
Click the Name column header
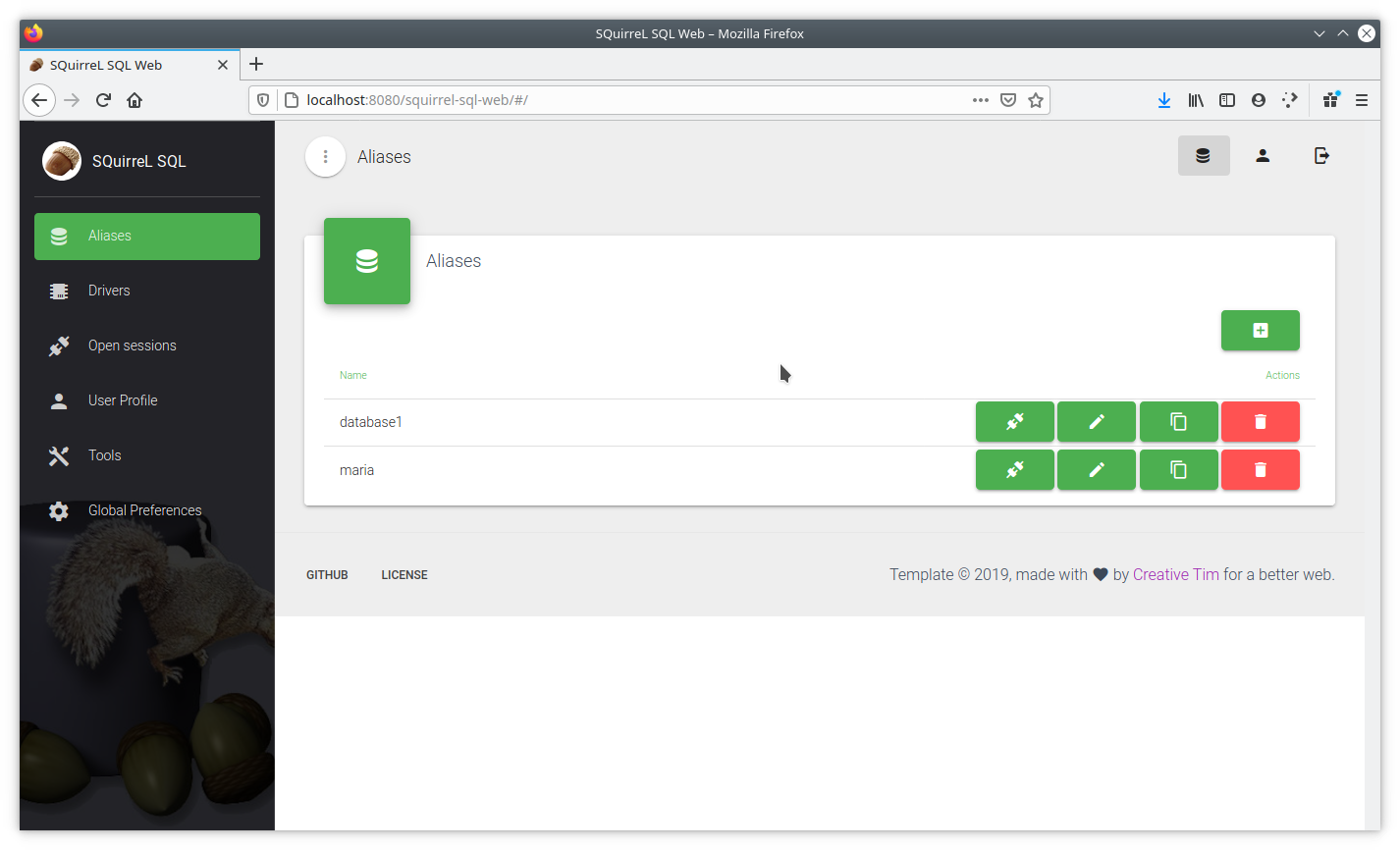pyautogui.click(x=353, y=375)
